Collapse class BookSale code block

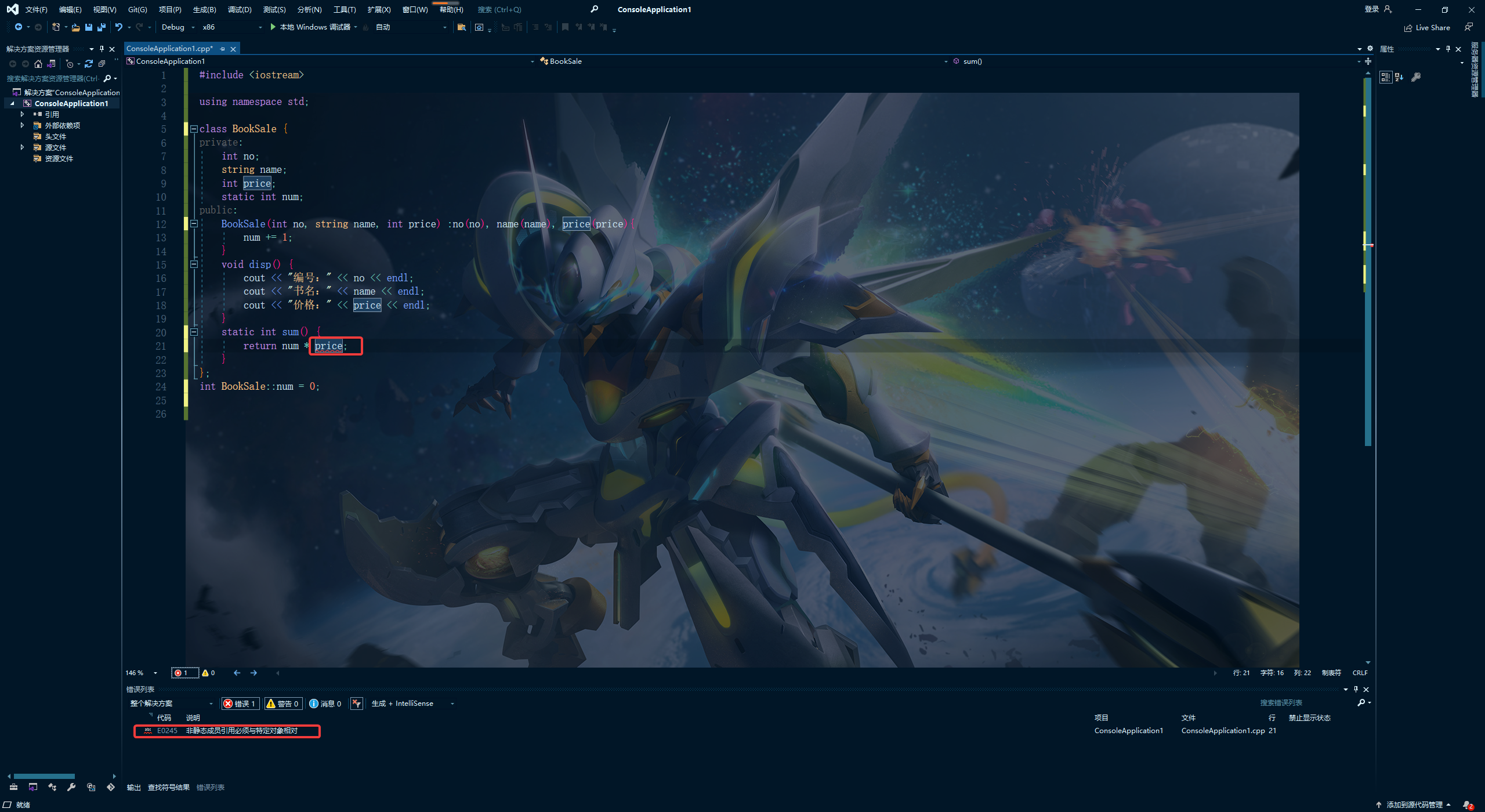(x=194, y=129)
